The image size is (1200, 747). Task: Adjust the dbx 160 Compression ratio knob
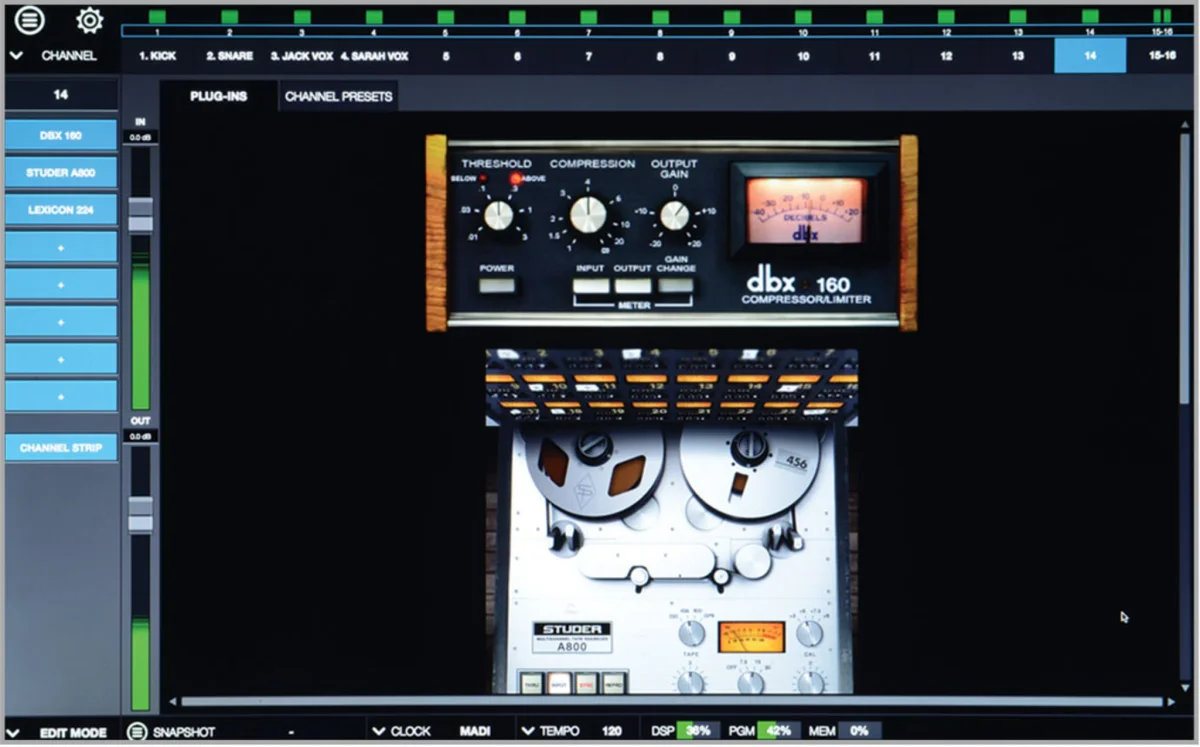pos(588,213)
